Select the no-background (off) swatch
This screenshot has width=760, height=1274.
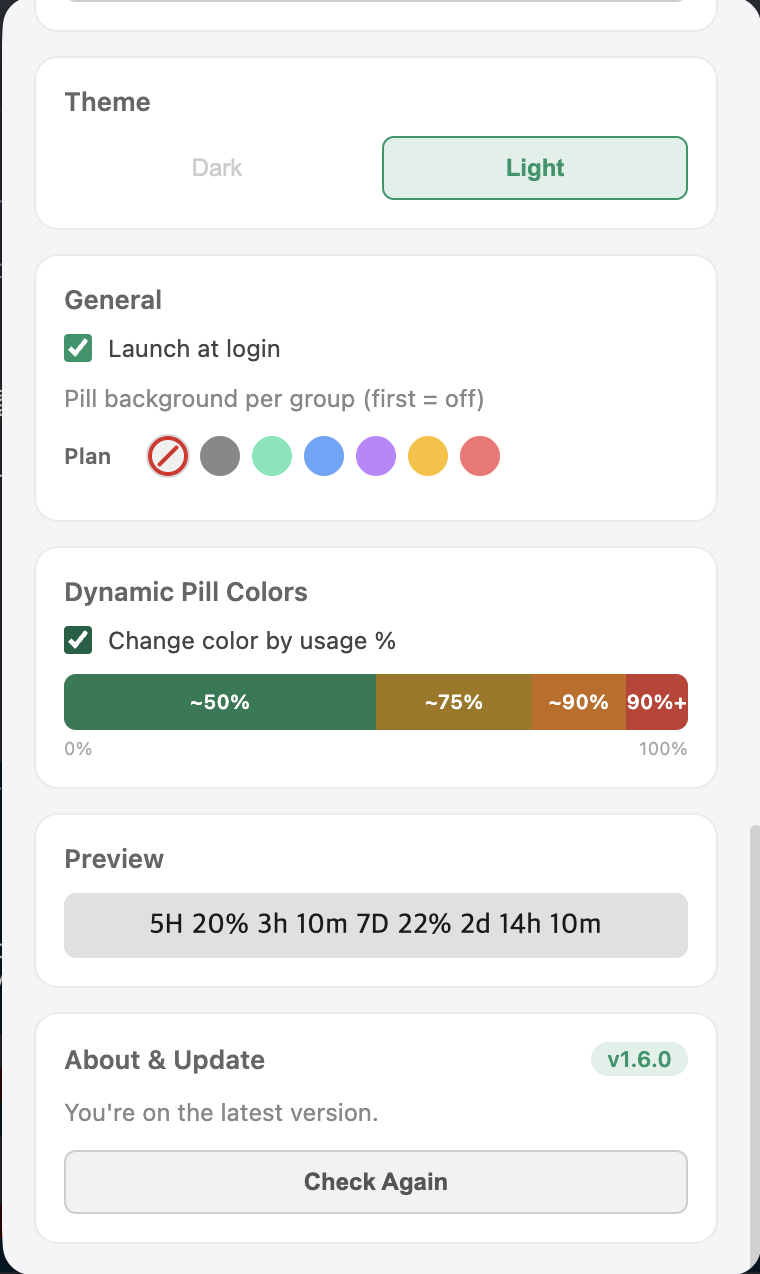pyautogui.click(x=168, y=457)
